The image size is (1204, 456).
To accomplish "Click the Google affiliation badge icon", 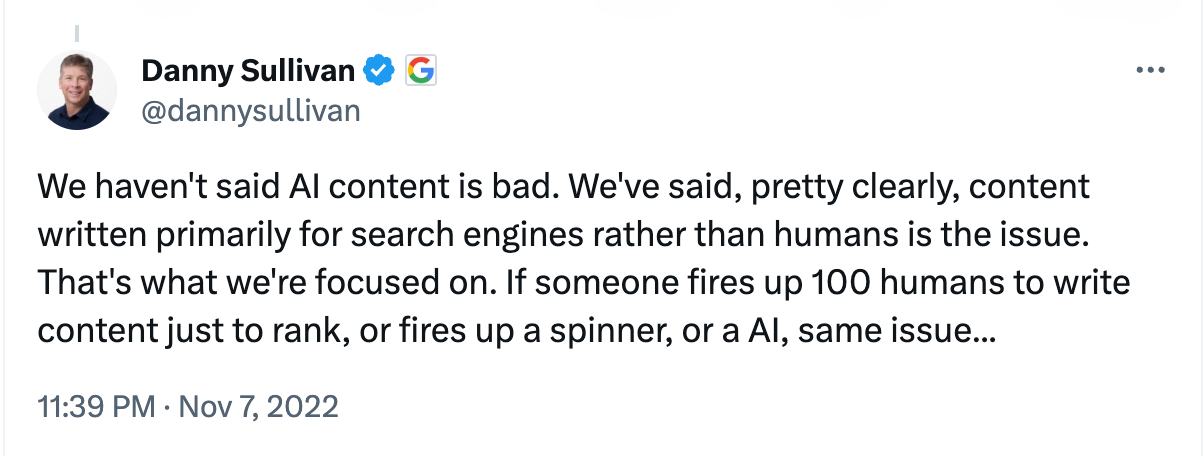I will 421,70.
